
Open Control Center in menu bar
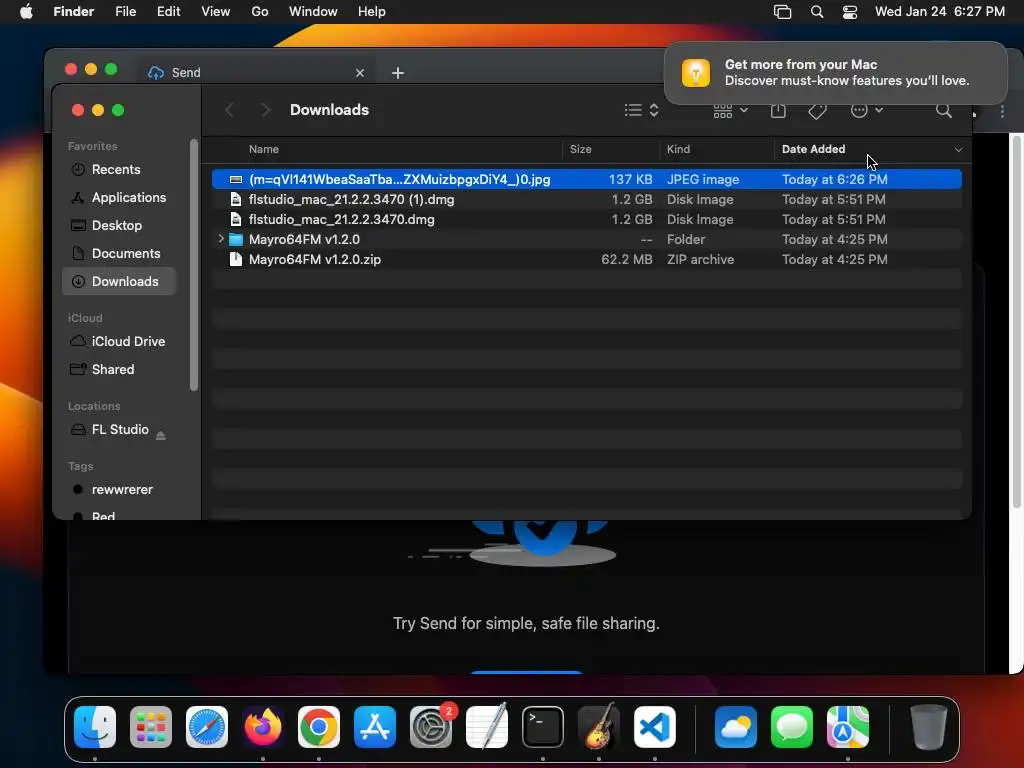pyautogui.click(x=850, y=12)
